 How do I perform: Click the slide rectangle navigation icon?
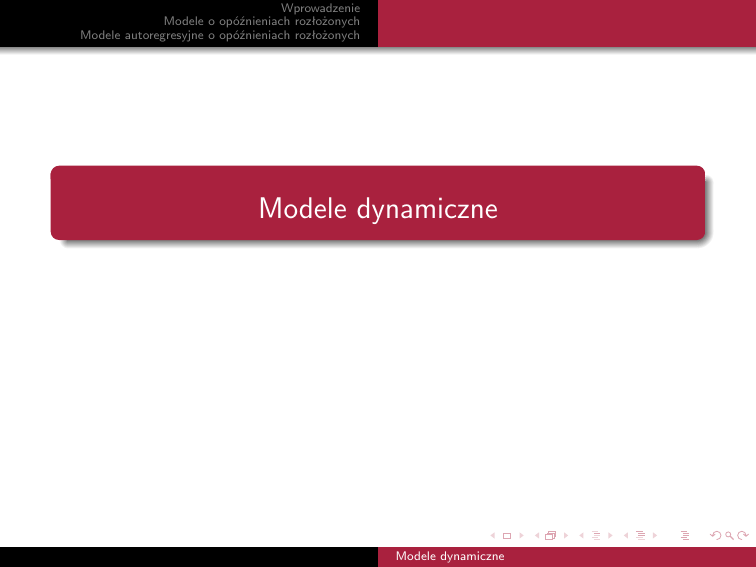point(506,537)
